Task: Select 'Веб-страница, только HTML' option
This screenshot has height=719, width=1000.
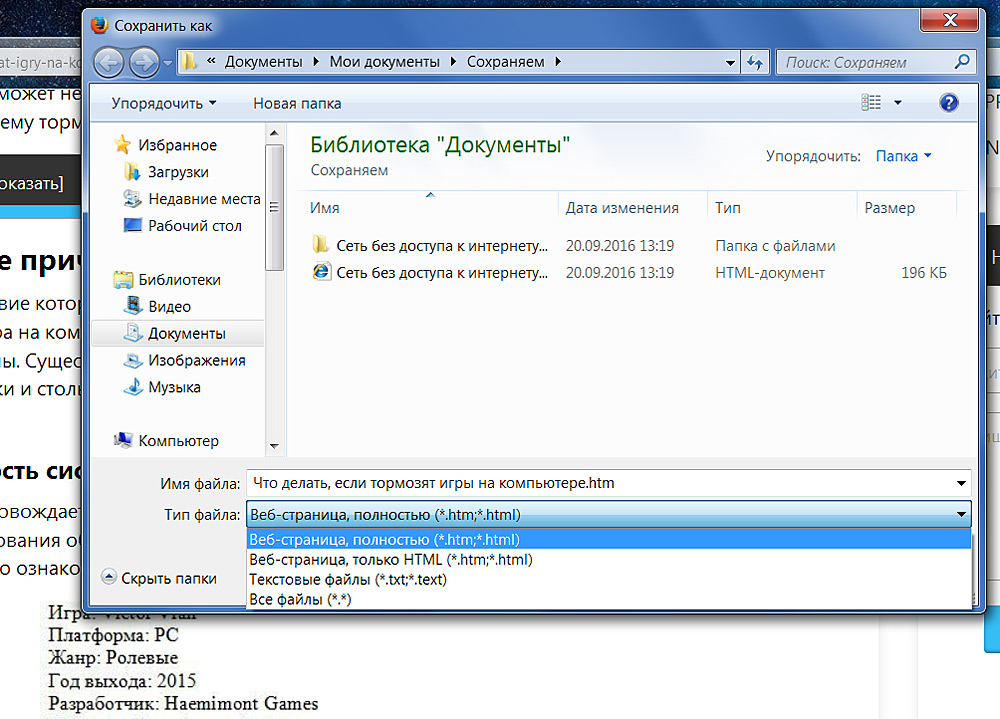Action: click(391, 560)
